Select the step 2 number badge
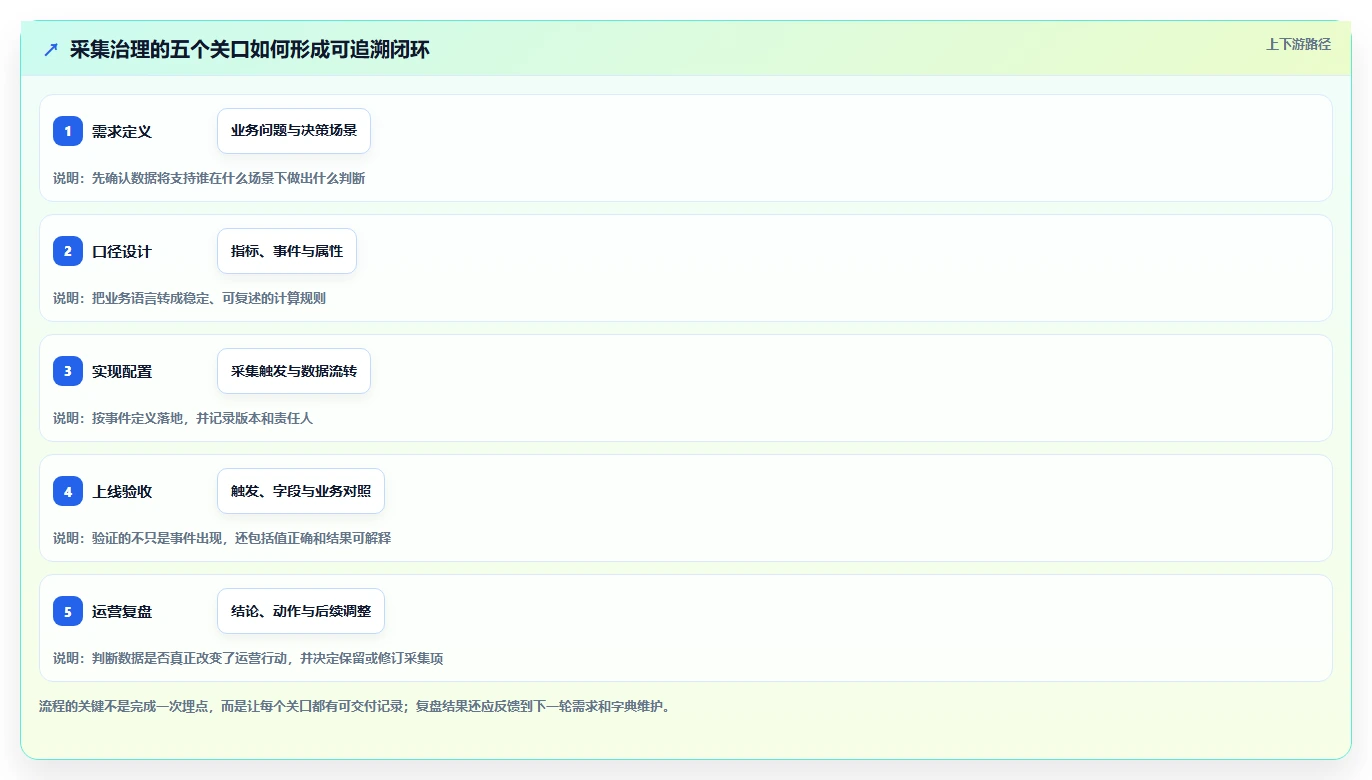1372x780 pixels. (x=68, y=251)
